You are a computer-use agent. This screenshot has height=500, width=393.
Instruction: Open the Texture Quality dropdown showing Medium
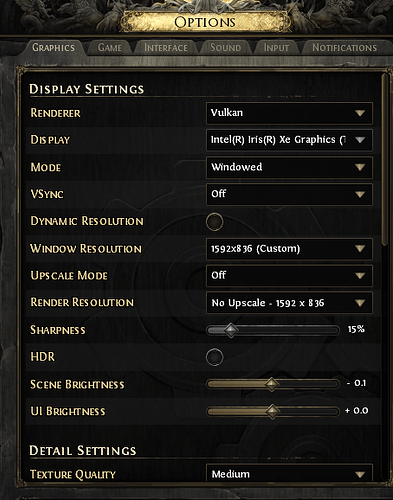pyautogui.click(x=289, y=473)
